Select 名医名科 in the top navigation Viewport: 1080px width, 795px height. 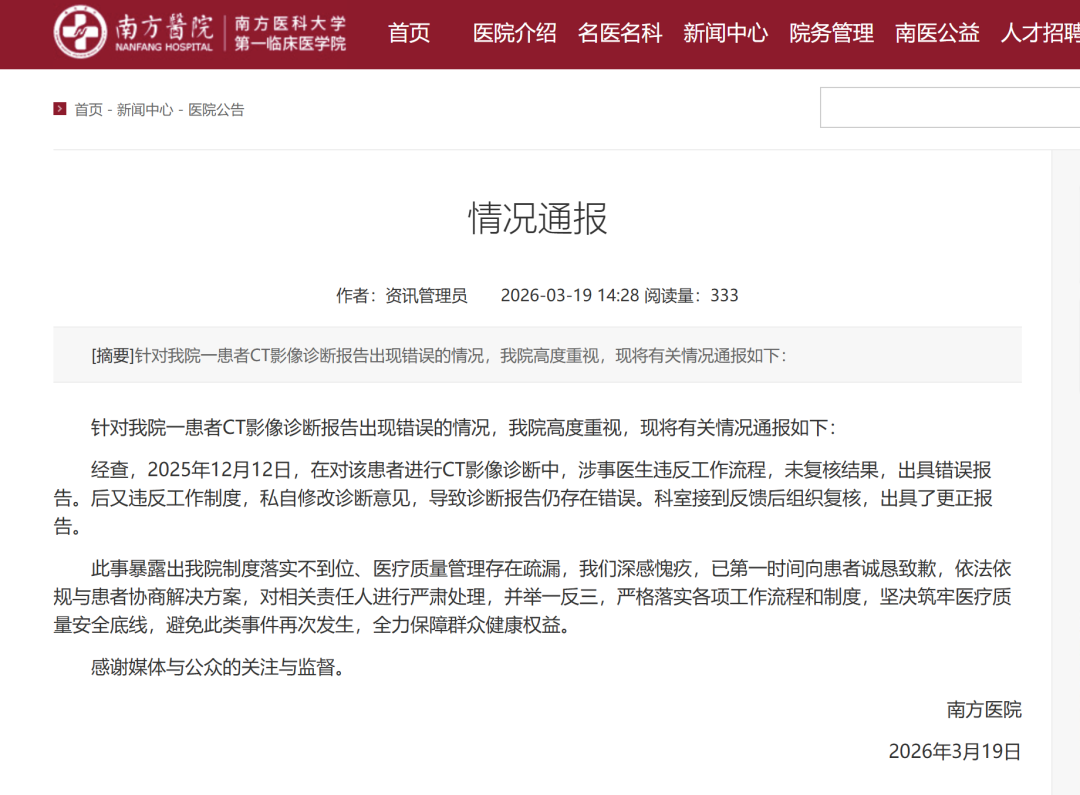[620, 33]
